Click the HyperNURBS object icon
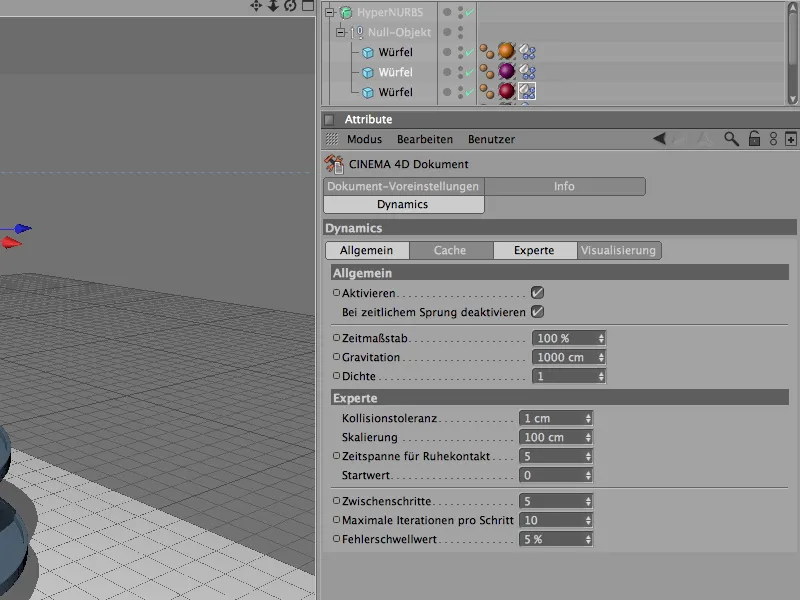The height and width of the screenshot is (600, 800). pos(346,12)
